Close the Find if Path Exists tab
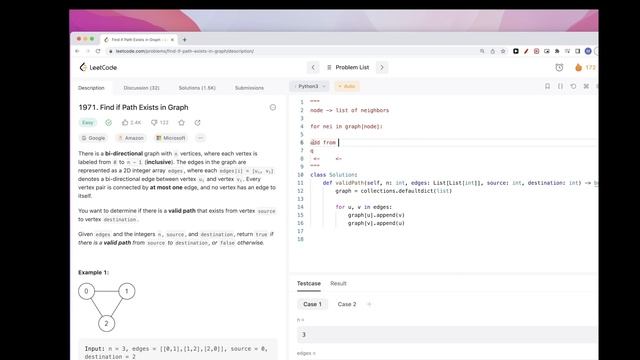The height and width of the screenshot is (360, 640). [x=172, y=40]
